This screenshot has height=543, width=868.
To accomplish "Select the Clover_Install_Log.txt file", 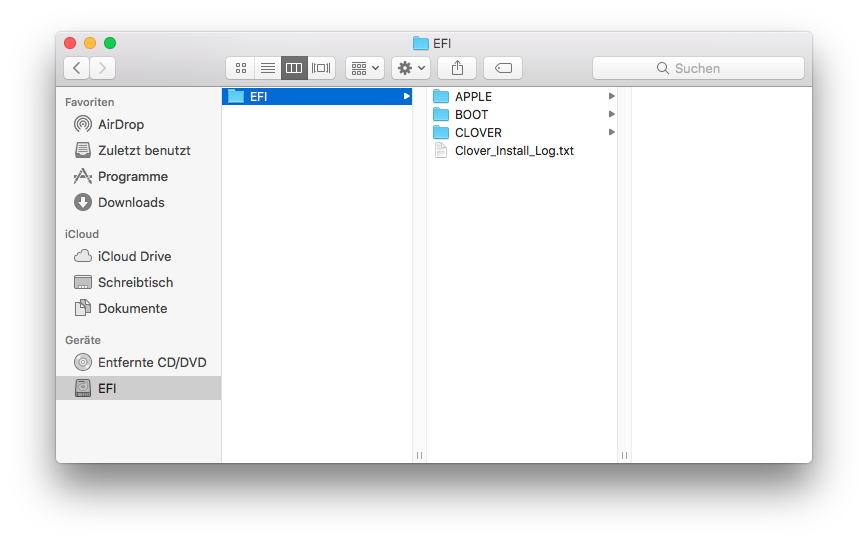I will tap(524, 151).
